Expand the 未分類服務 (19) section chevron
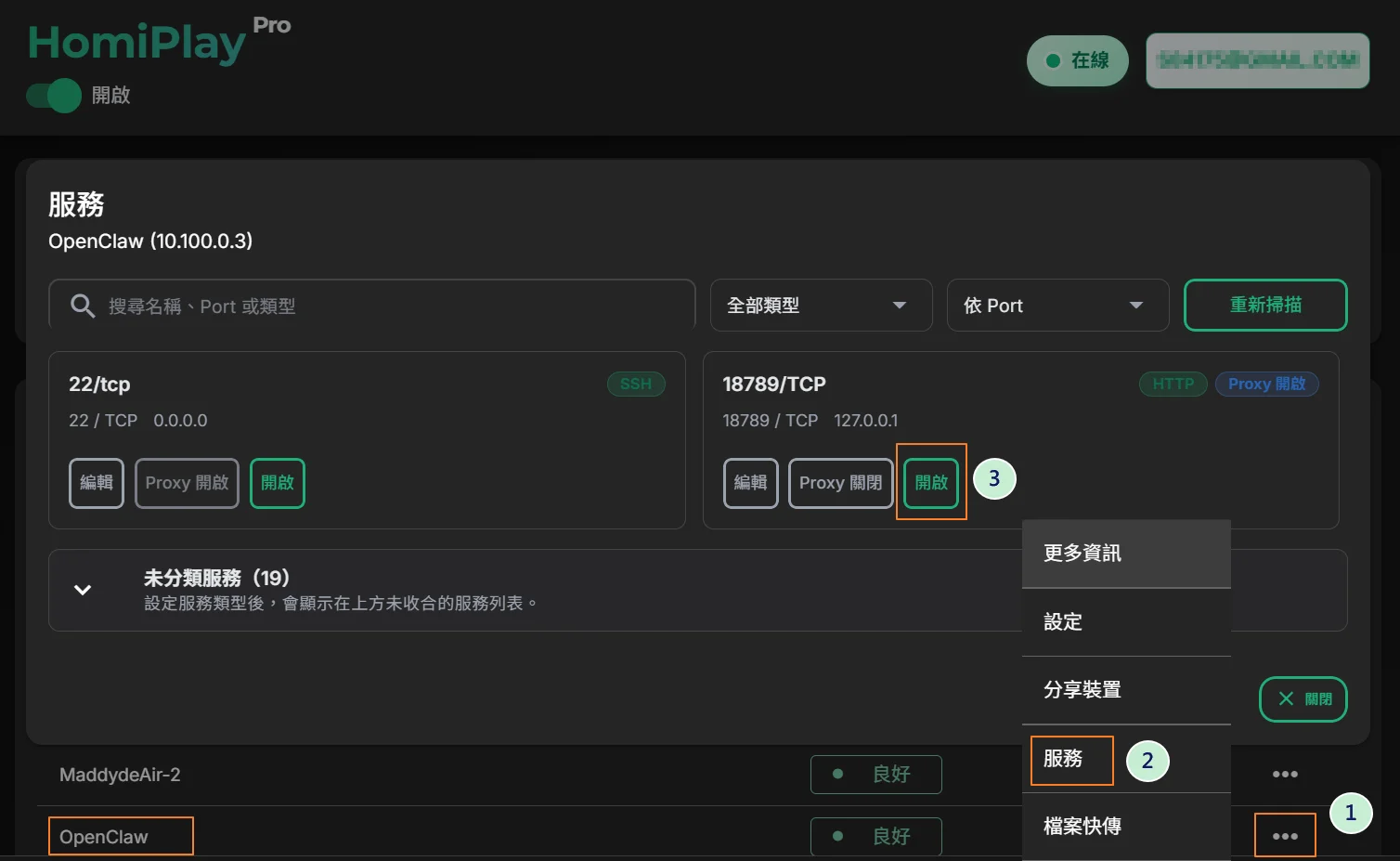 [83, 590]
